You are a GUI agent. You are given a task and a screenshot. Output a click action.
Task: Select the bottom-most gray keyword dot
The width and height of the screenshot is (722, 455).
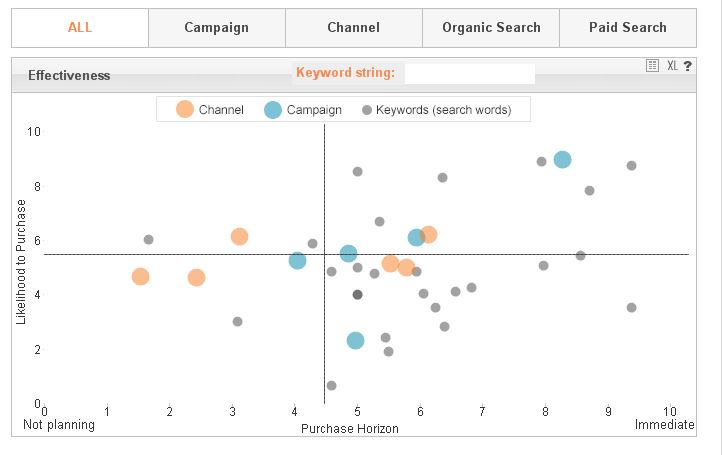(331, 385)
